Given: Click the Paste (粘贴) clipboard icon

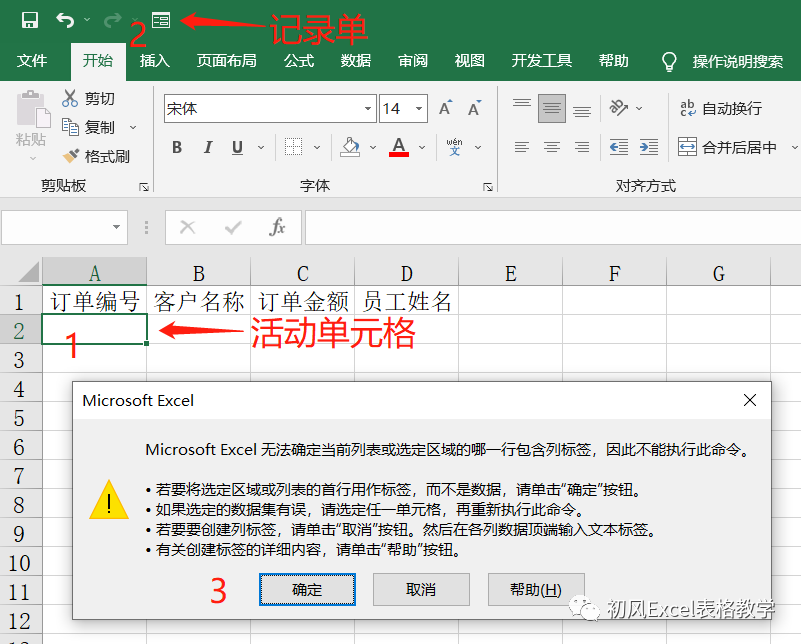Looking at the screenshot, I should click(32, 109).
